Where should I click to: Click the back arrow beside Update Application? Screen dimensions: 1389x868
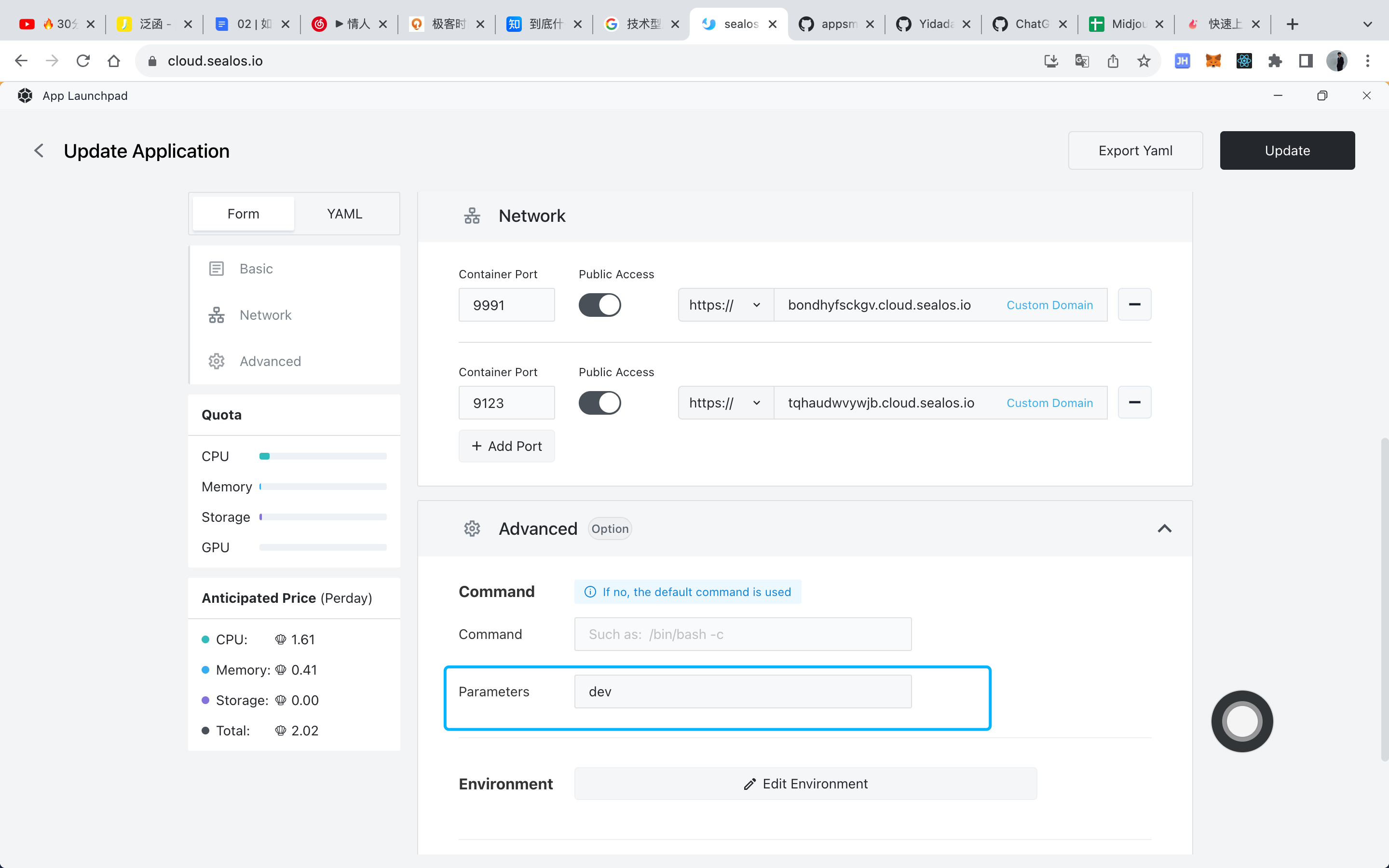click(39, 150)
